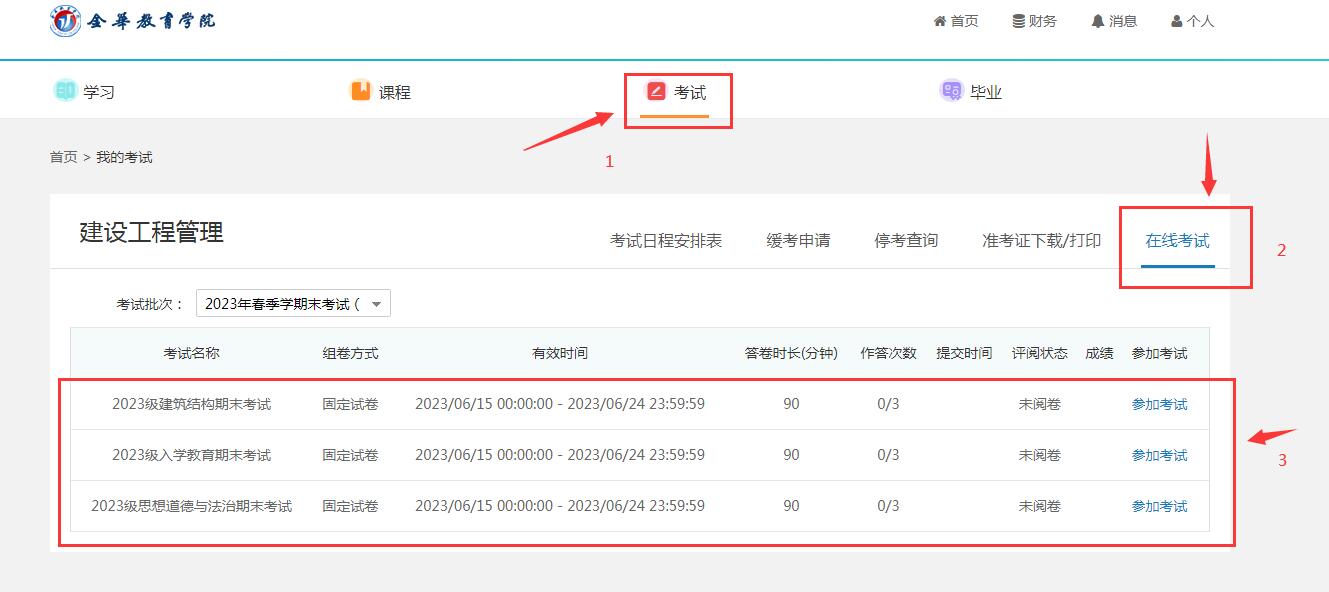Click the 首页 breadcrumb link

point(63,157)
